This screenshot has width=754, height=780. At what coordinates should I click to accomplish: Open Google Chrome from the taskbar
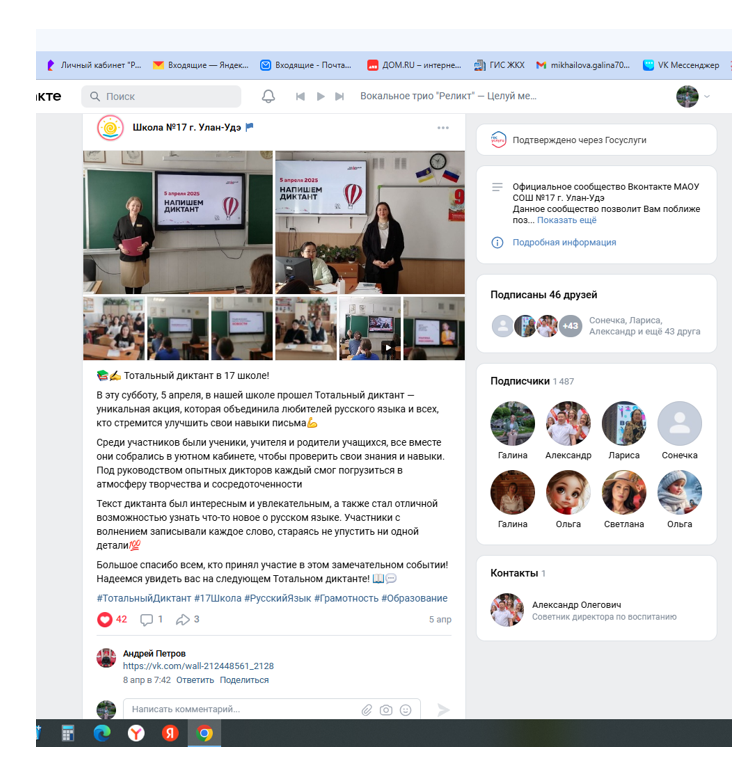[205, 733]
